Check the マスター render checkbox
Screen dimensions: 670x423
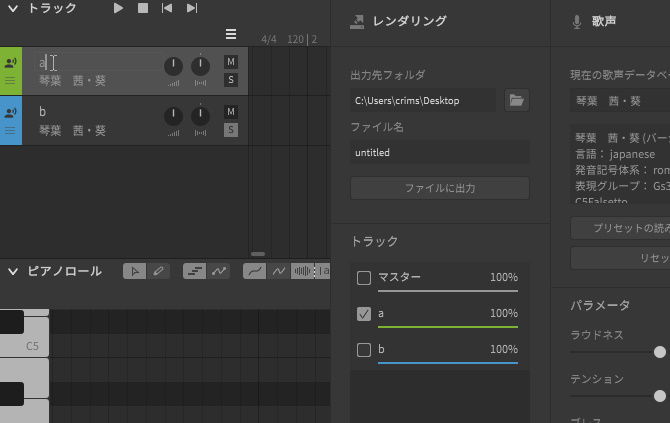pos(364,278)
